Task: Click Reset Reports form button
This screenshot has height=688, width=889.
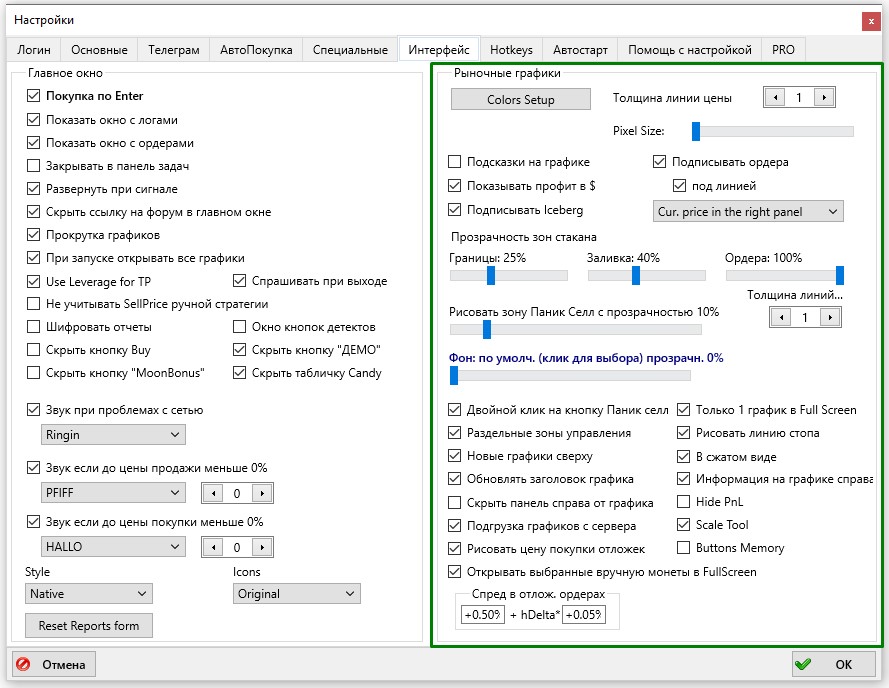Action: click(88, 626)
